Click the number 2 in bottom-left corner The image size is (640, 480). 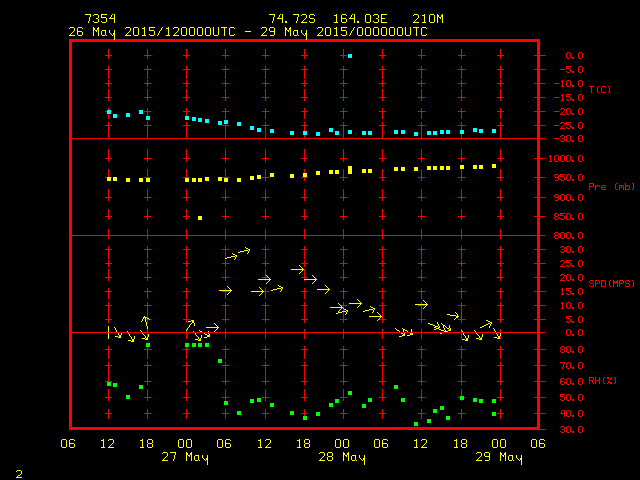pos(18,472)
